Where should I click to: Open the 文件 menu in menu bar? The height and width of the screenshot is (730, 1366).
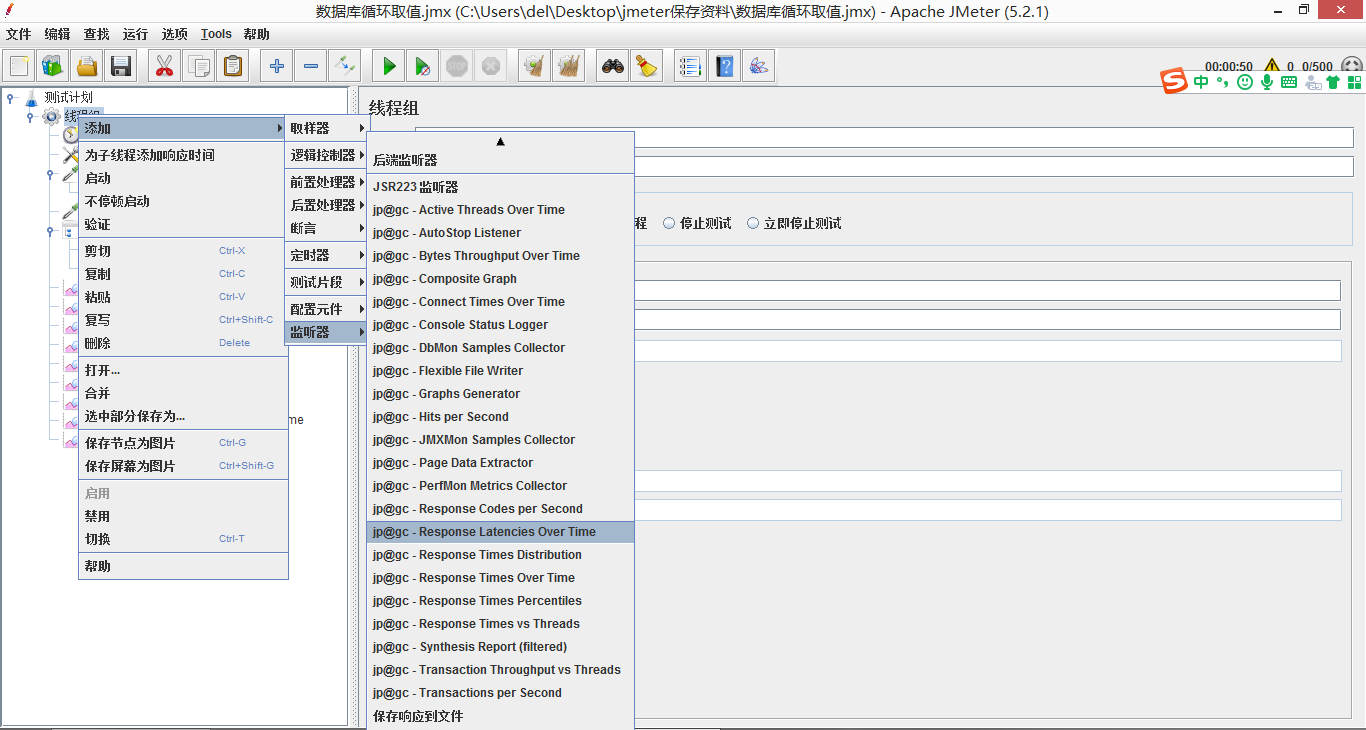pyautogui.click(x=18, y=34)
